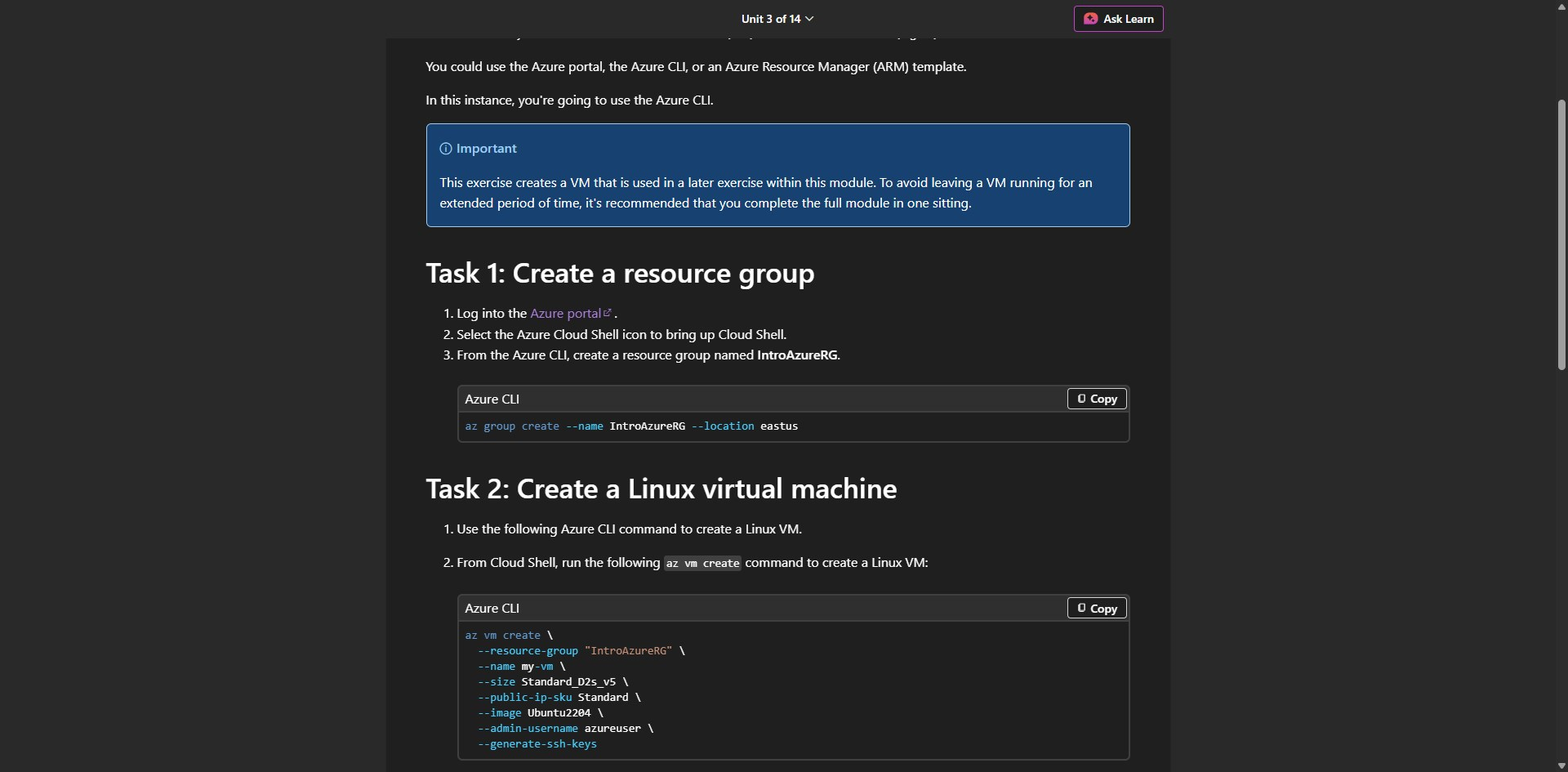
Task: Click the Ask Learn button
Action: pos(1118,19)
